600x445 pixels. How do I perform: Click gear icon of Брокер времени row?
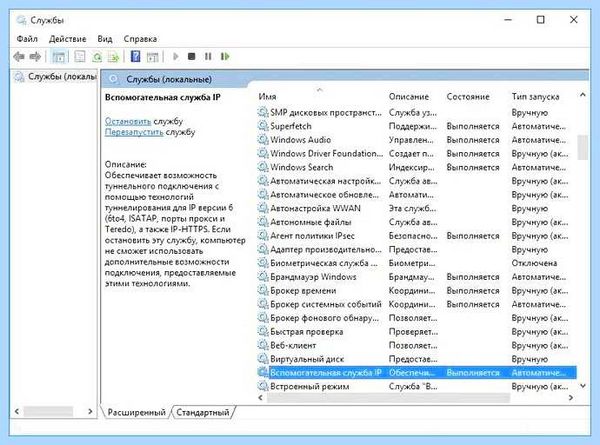(263, 290)
